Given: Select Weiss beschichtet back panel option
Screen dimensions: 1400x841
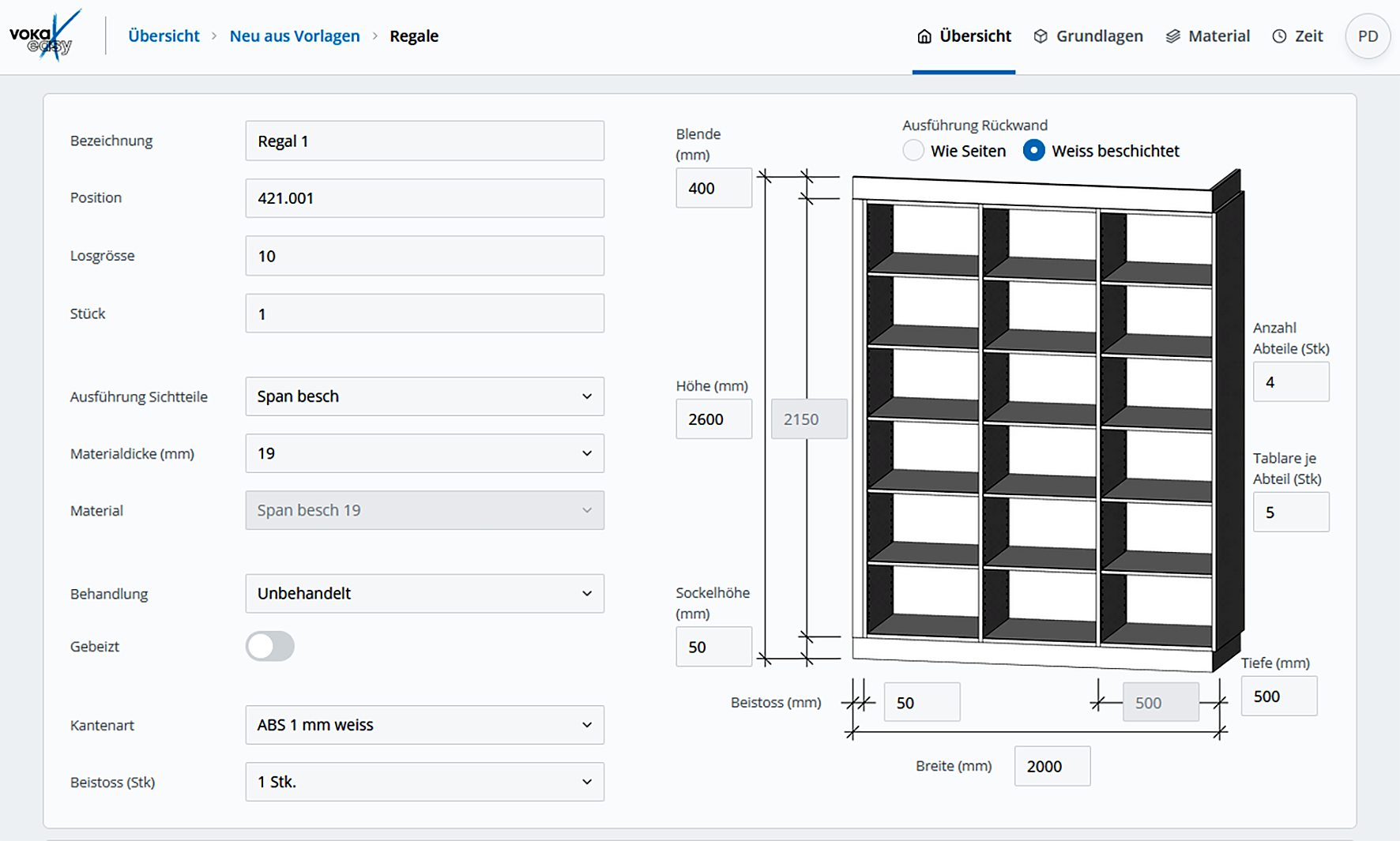Looking at the screenshot, I should (1033, 151).
